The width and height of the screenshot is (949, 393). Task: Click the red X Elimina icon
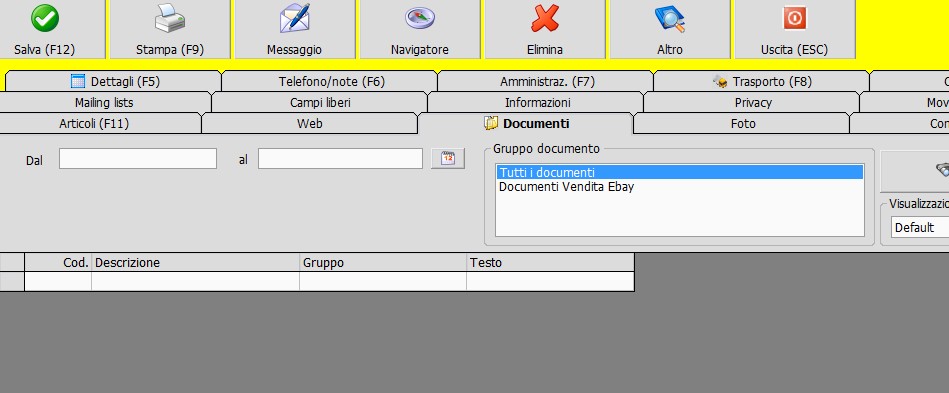pos(545,18)
